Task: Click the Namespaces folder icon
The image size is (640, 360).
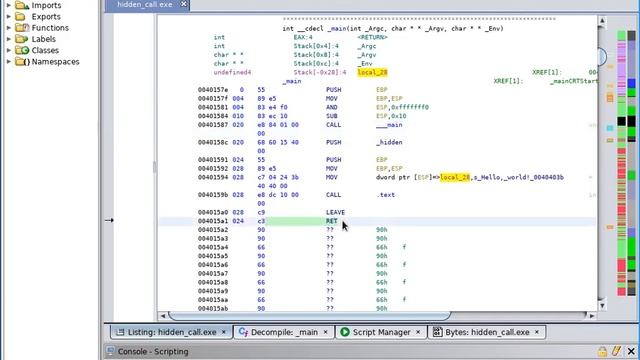Action: [22, 62]
